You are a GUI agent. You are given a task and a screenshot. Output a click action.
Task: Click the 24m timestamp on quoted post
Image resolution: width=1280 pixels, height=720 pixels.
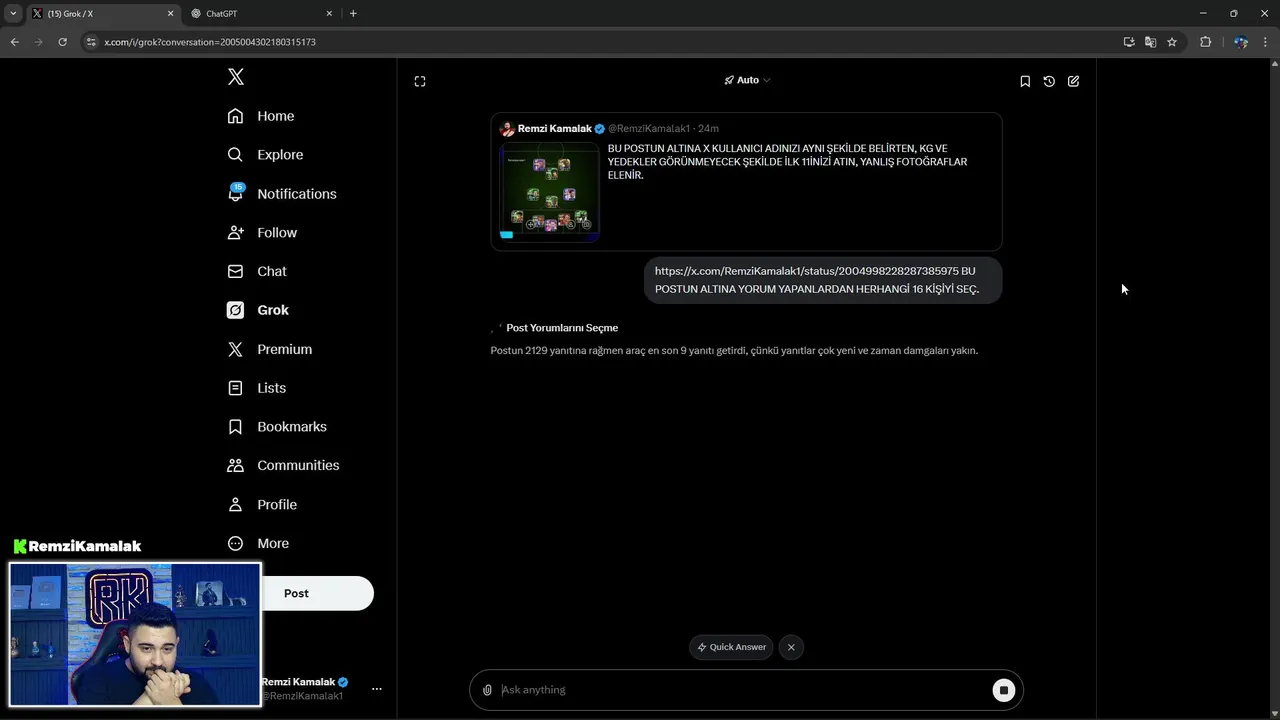click(x=708, y=129)
